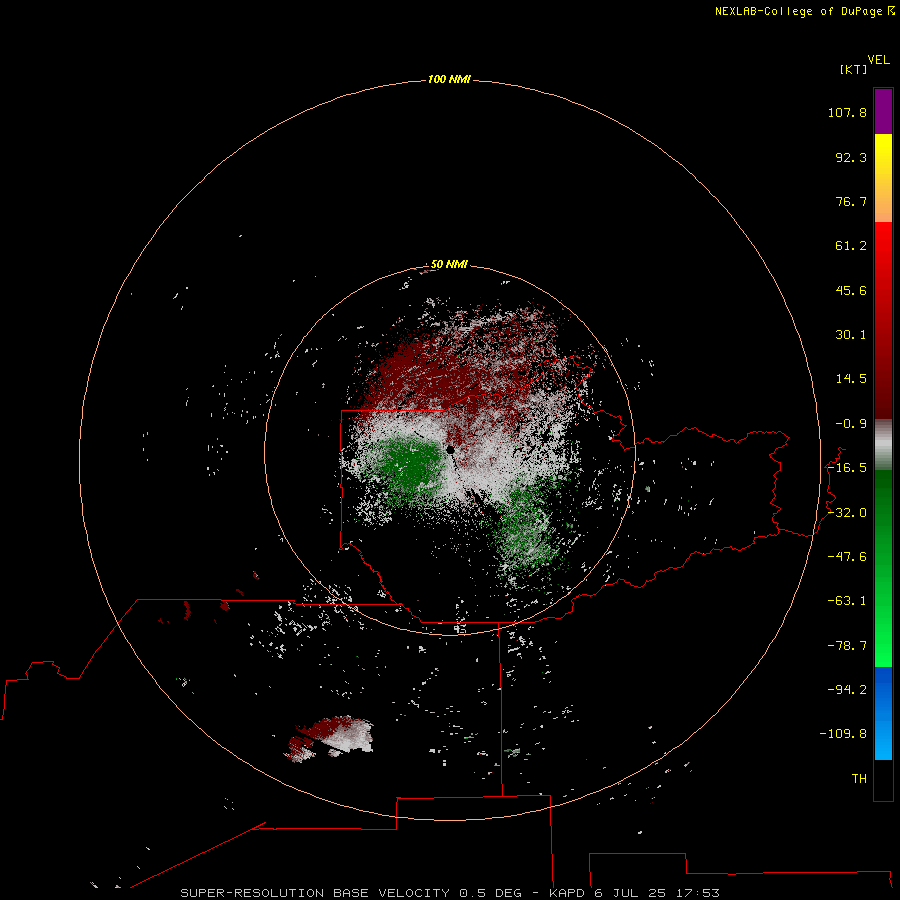Click the purple segment of velocity color bar
Screen dimensions: 900x900
coord(883,111)
